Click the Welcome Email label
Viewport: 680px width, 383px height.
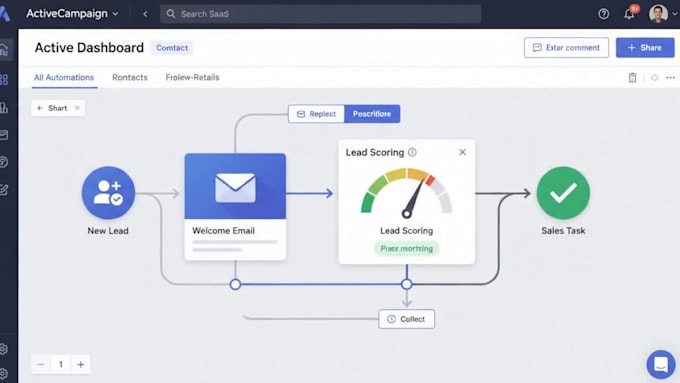[223, 230]
